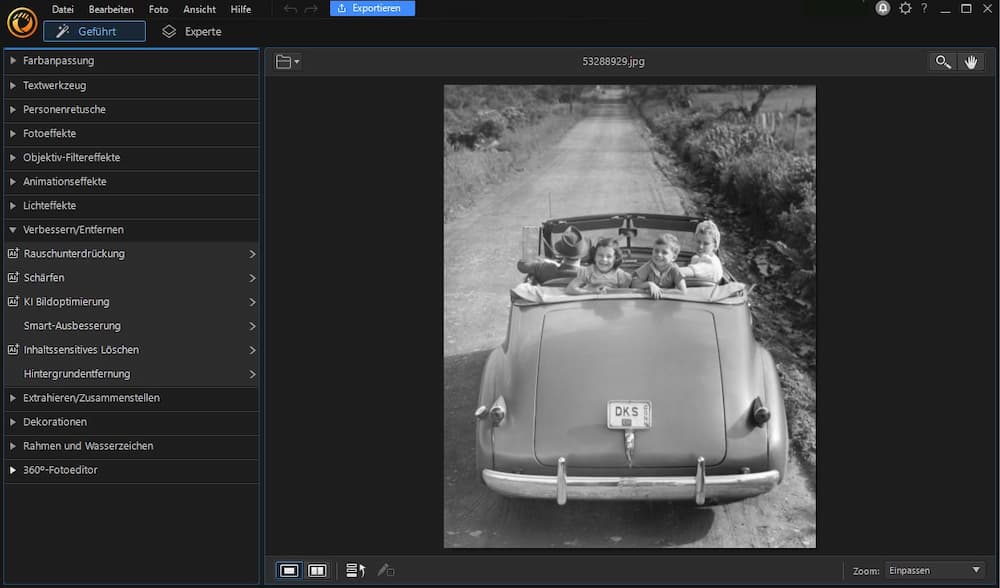Switch to single image view mode
Image resolution: width=1000 pixels, height=588 pixels.
coord(289,570)
